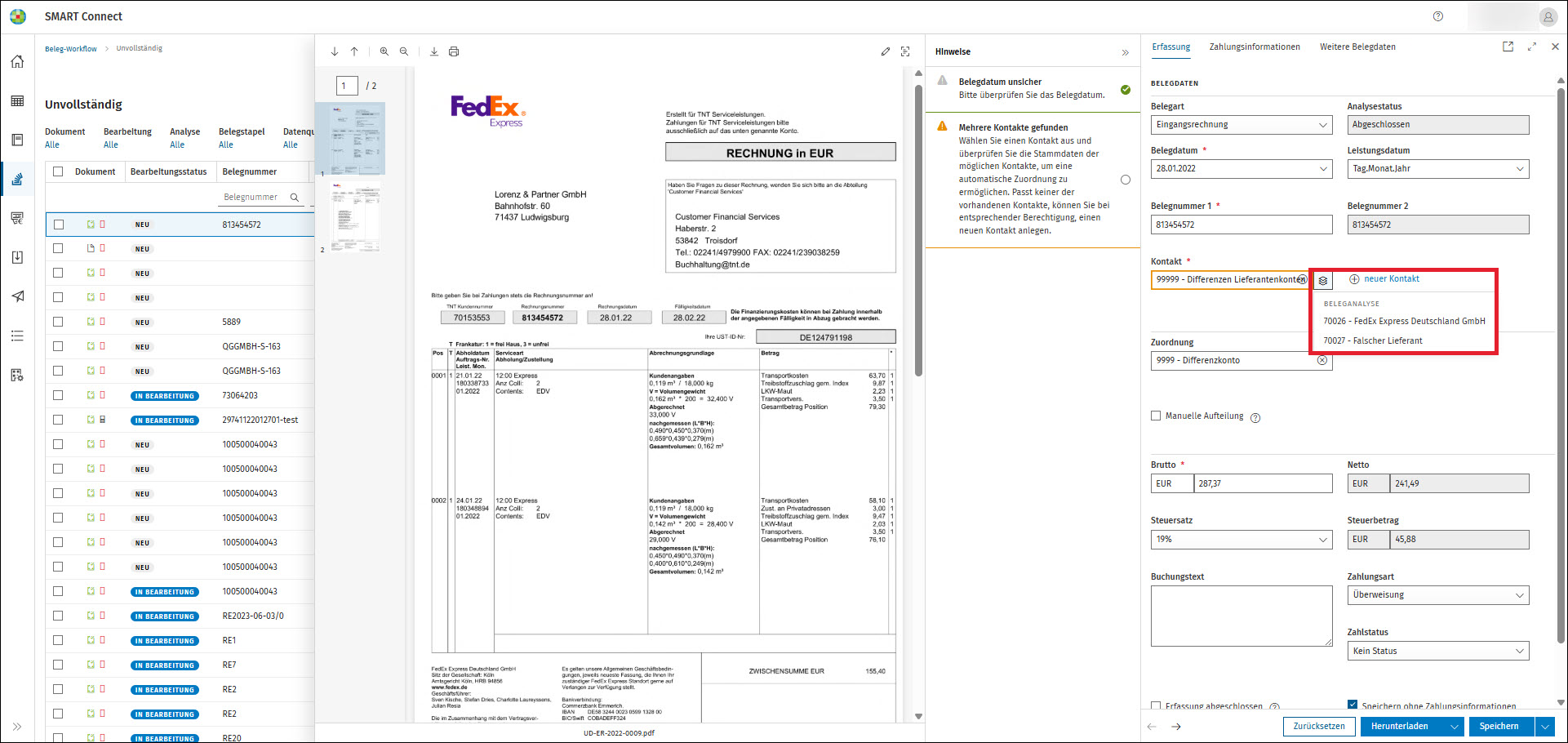Click the Zurücksetzen button

(1319, 727)
